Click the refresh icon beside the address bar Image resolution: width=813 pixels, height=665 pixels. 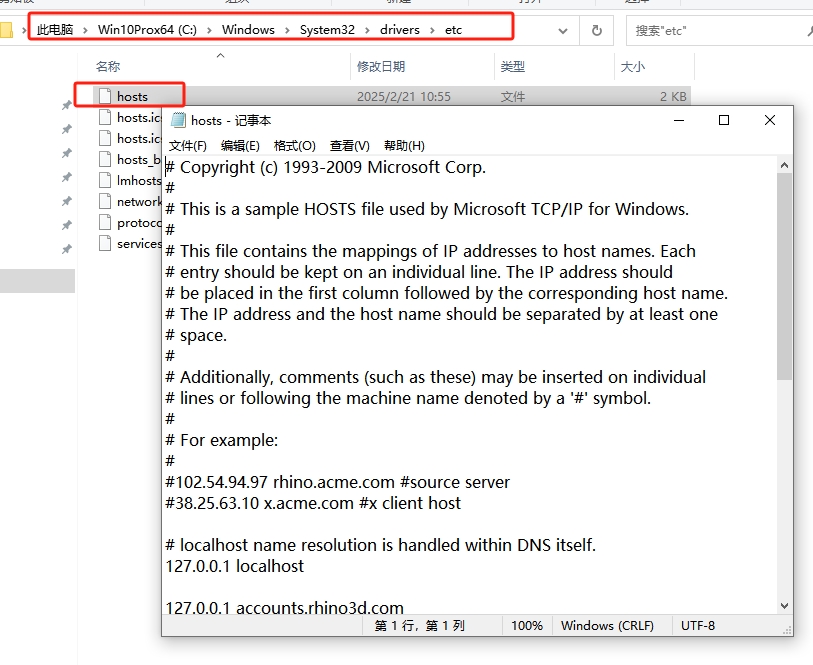coord(596,30)
